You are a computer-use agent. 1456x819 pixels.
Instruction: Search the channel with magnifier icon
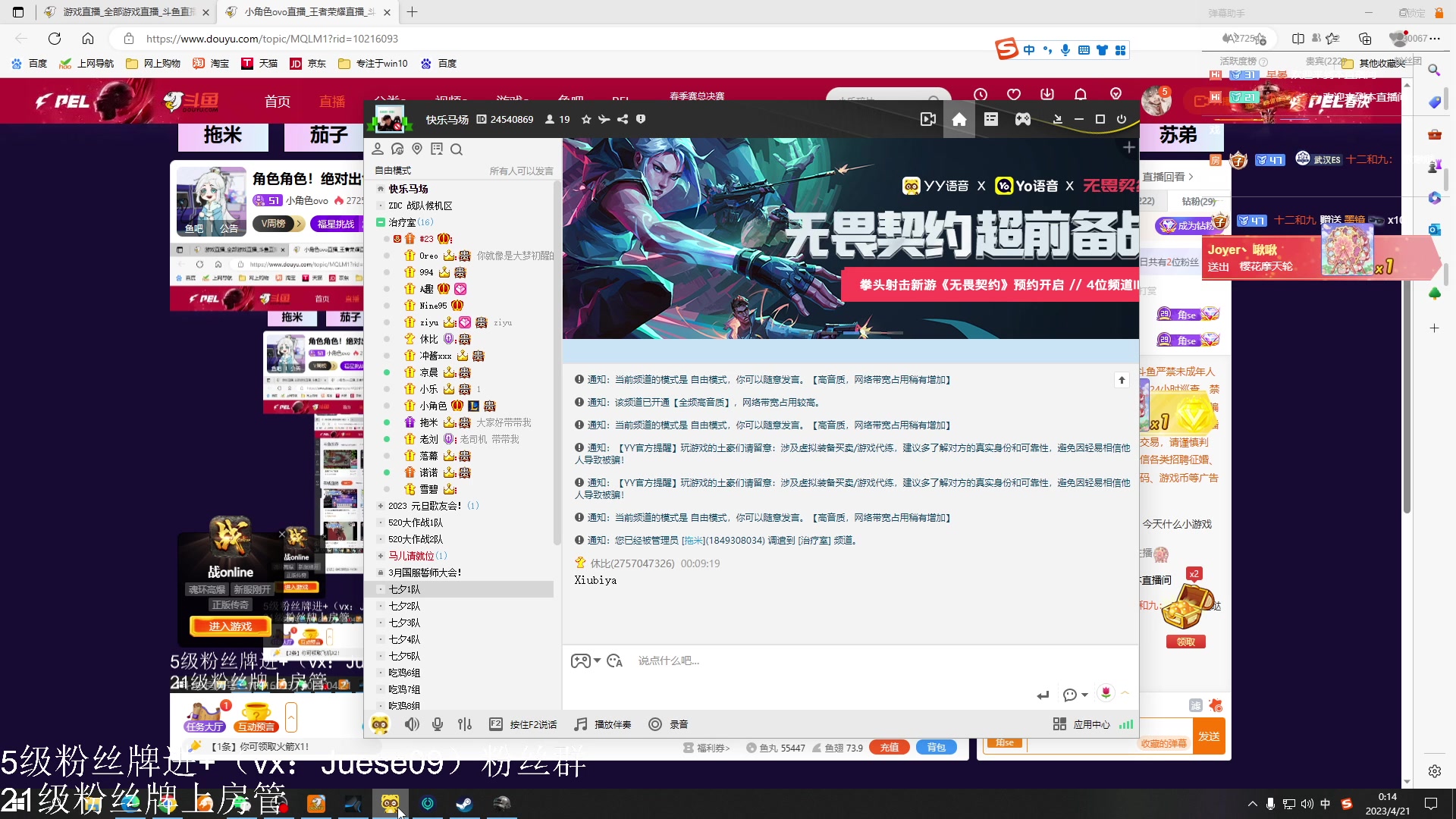[x=457, y=149]
